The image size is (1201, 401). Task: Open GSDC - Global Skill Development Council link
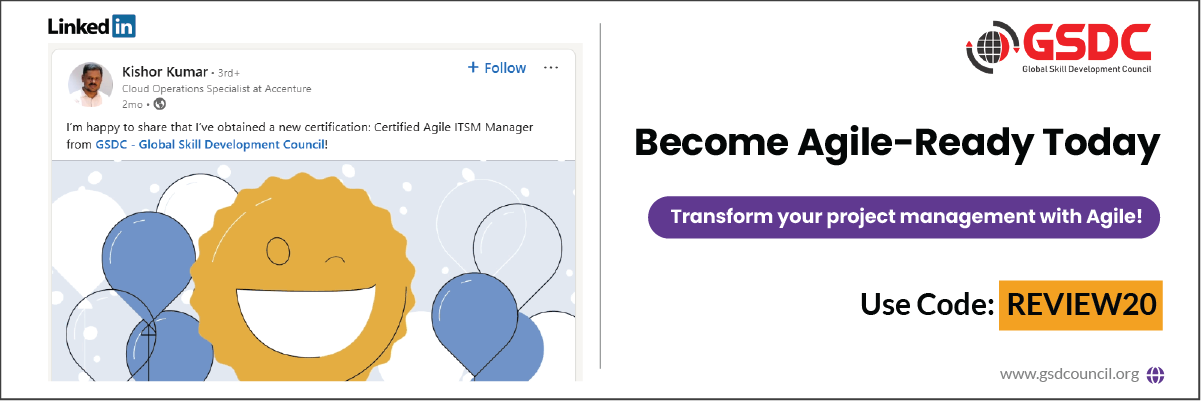(x=211, y=145)
